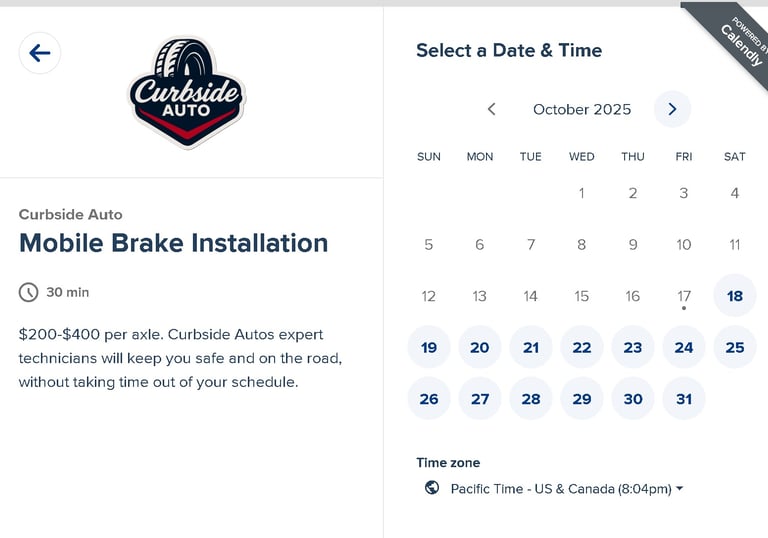The image size is (768, 538).
Task: Choose October 22 as the date
Action: pos(582,347)
